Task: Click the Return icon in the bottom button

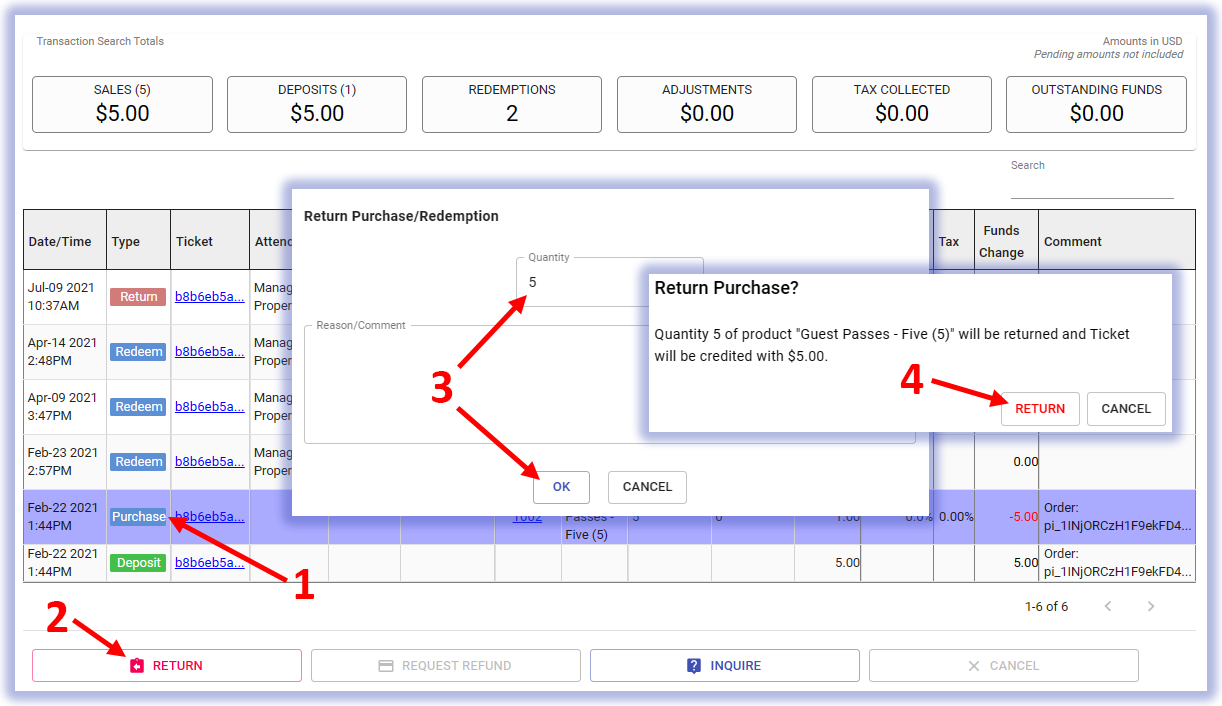Action: tap(138, 666)
